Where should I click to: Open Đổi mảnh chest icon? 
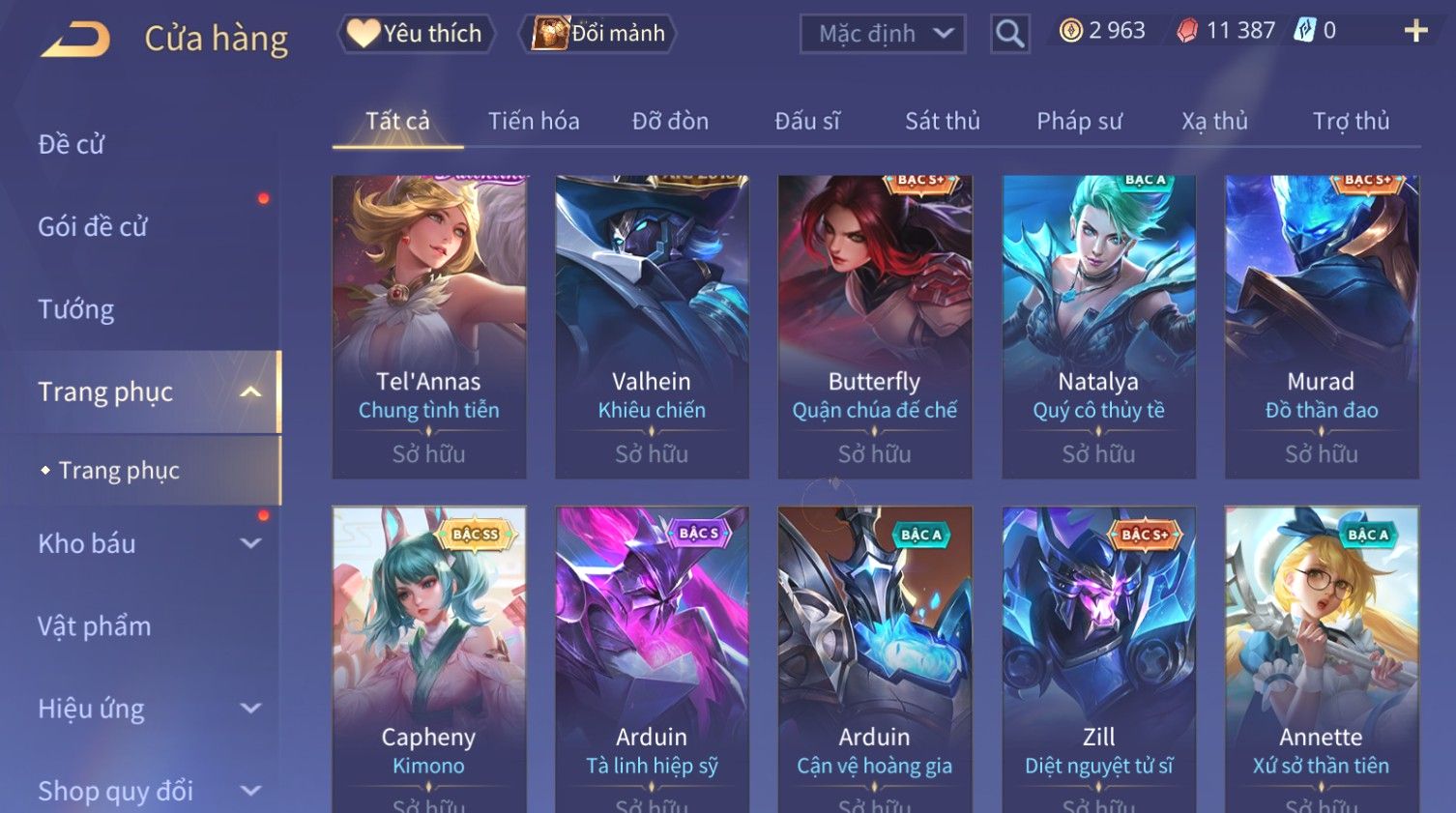point(550,33)
